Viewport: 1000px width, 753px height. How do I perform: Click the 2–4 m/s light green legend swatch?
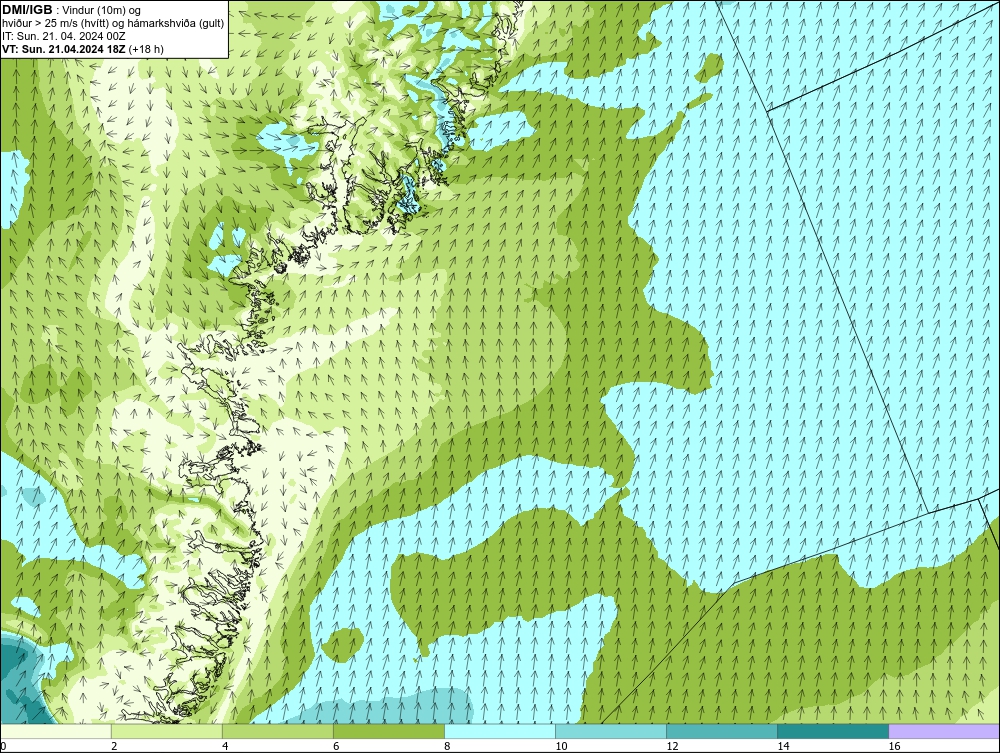pos(166,731)
